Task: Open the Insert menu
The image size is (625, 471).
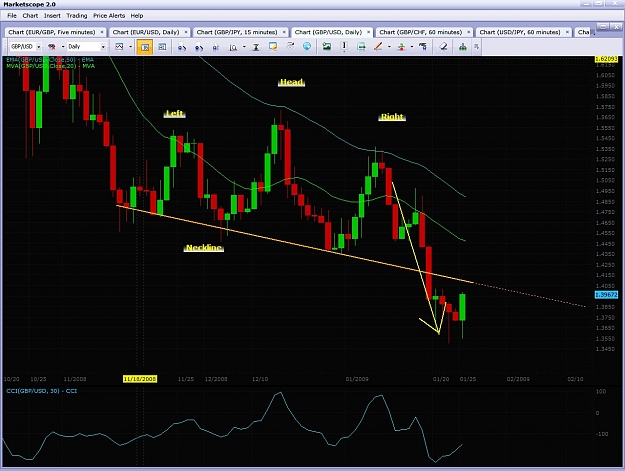Action: pos(52,16)
